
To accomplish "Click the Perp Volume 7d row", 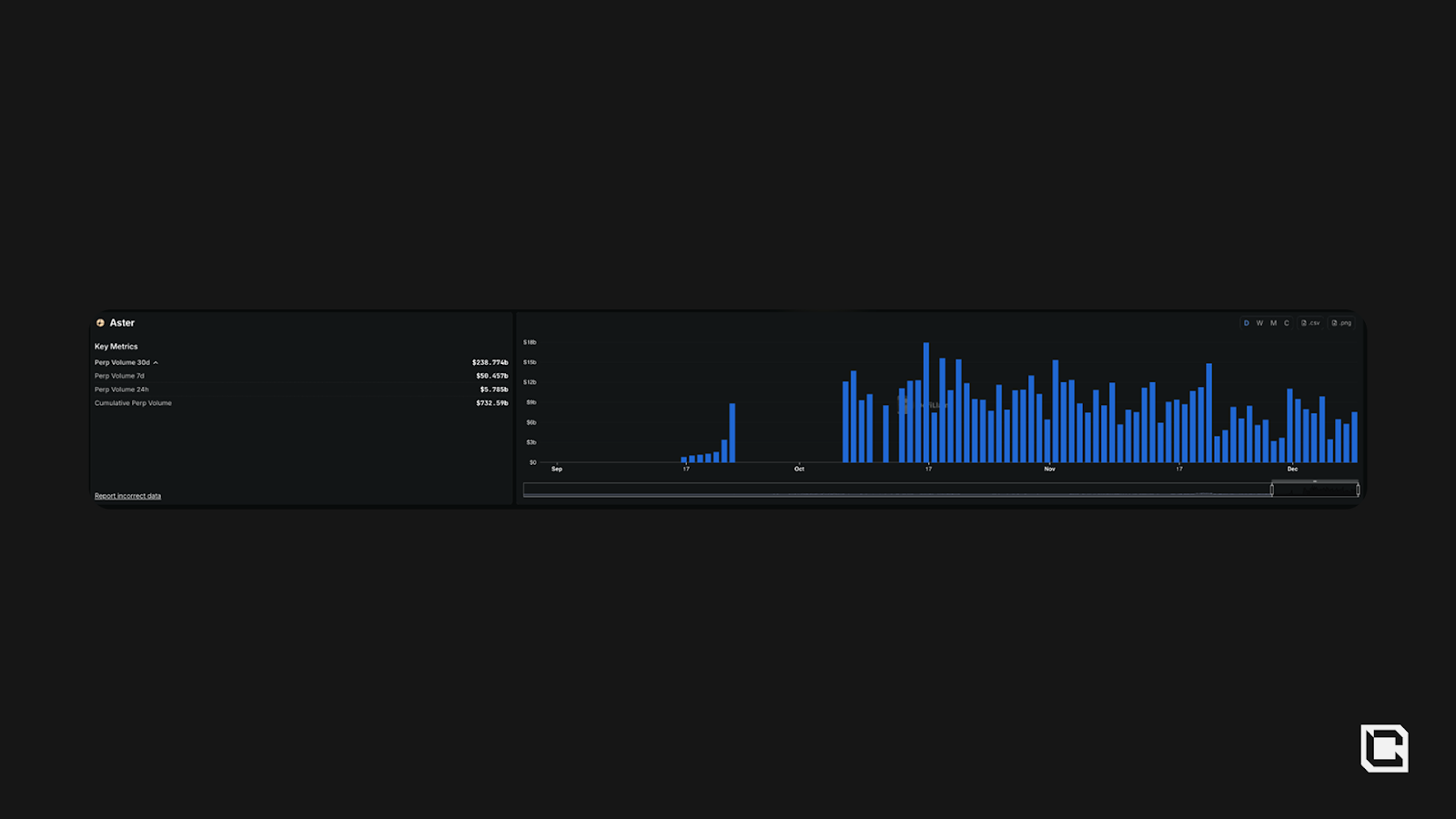I will [119, 376].
